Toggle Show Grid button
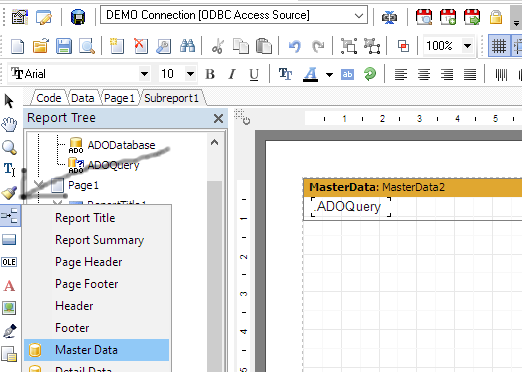522x372 pixels. pyautogui.click(x=499, y=46)
